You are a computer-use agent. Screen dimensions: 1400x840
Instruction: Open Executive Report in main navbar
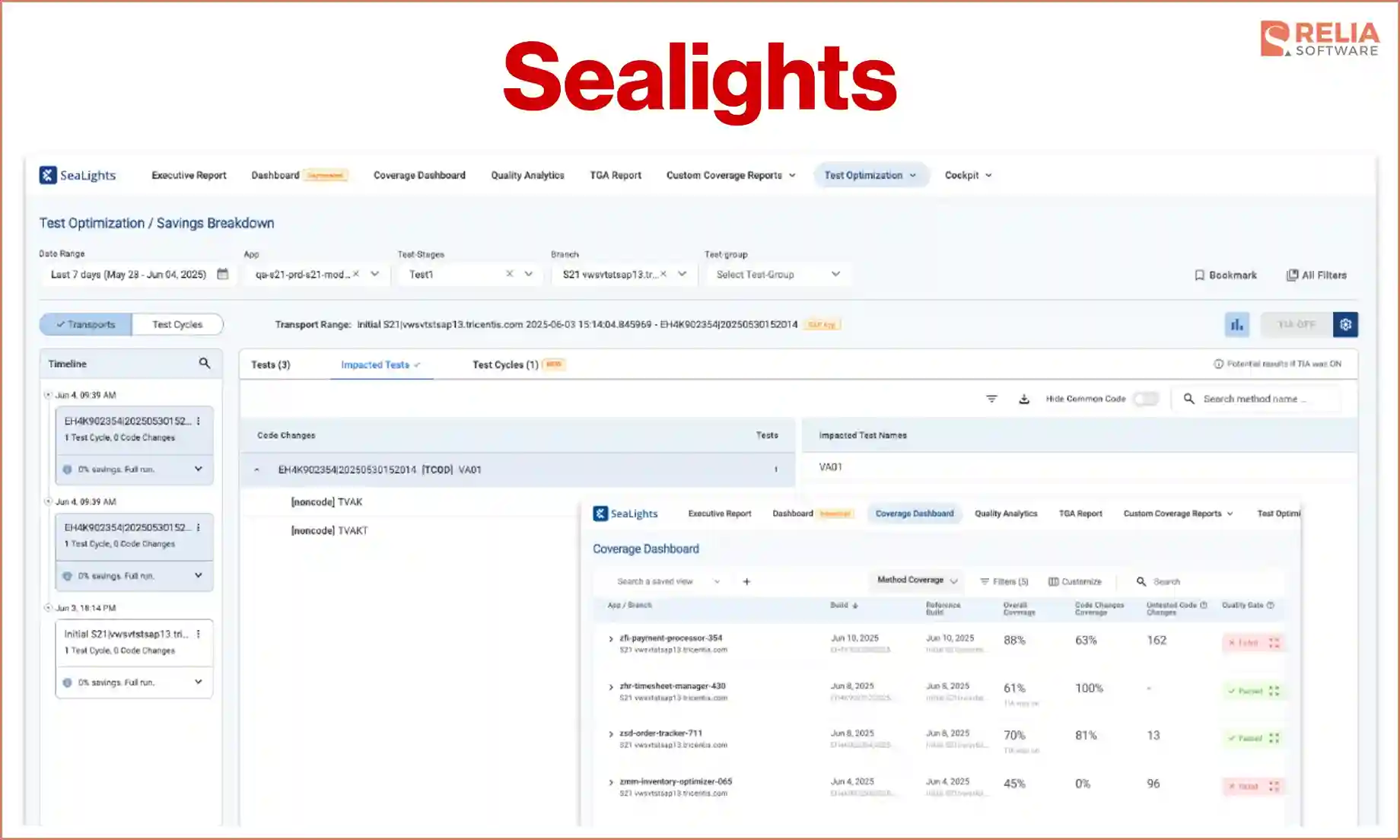189,175
